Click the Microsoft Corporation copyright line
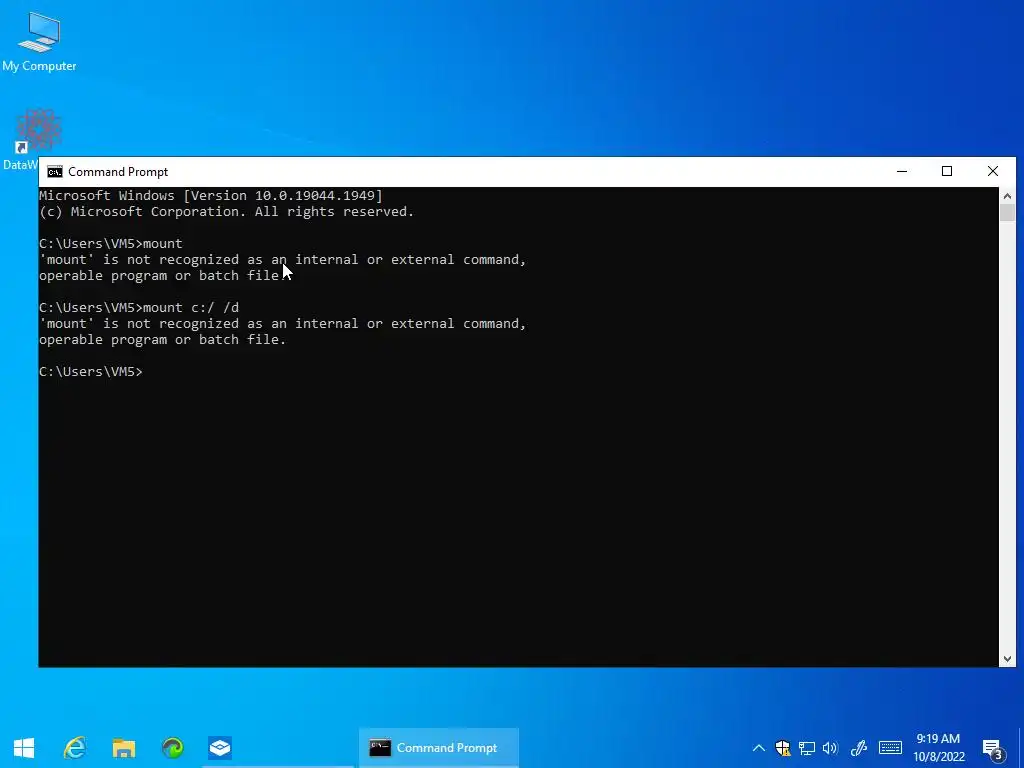Screen dimensions: 1024x768 [226, 212]
